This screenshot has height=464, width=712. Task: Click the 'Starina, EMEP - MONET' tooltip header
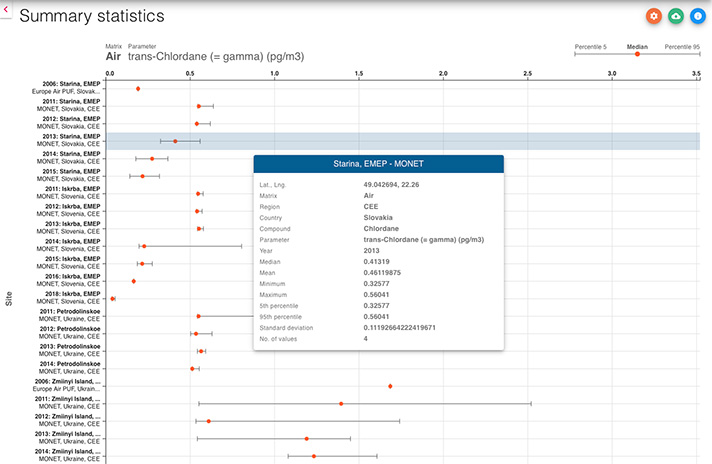379,164
